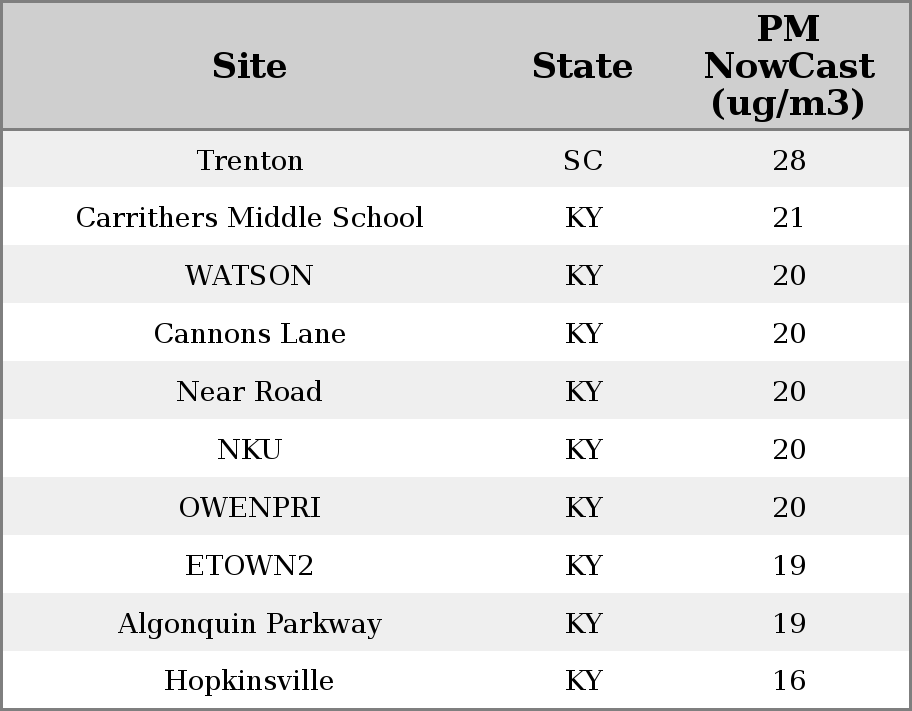This screenshot has height=711, width=912.
Task: Click the PM value 16
Action: (789, 681)
